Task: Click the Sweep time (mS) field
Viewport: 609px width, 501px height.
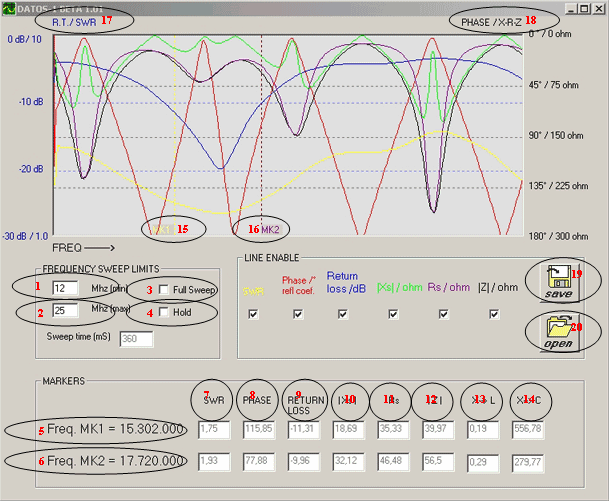Action: tap(135, 339)
